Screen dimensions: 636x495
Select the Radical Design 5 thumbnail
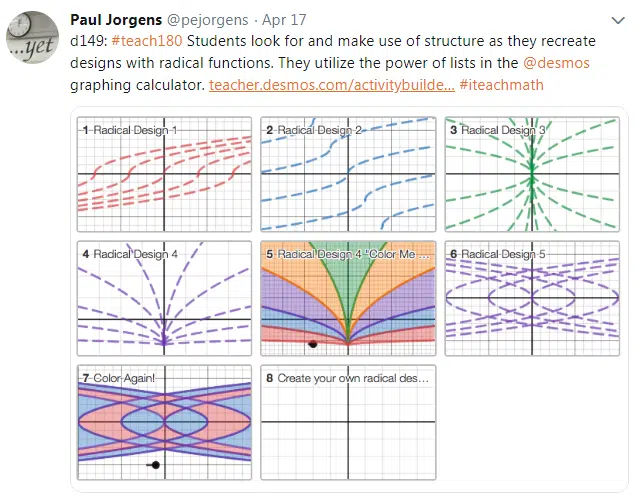click(x=532, y=298)
